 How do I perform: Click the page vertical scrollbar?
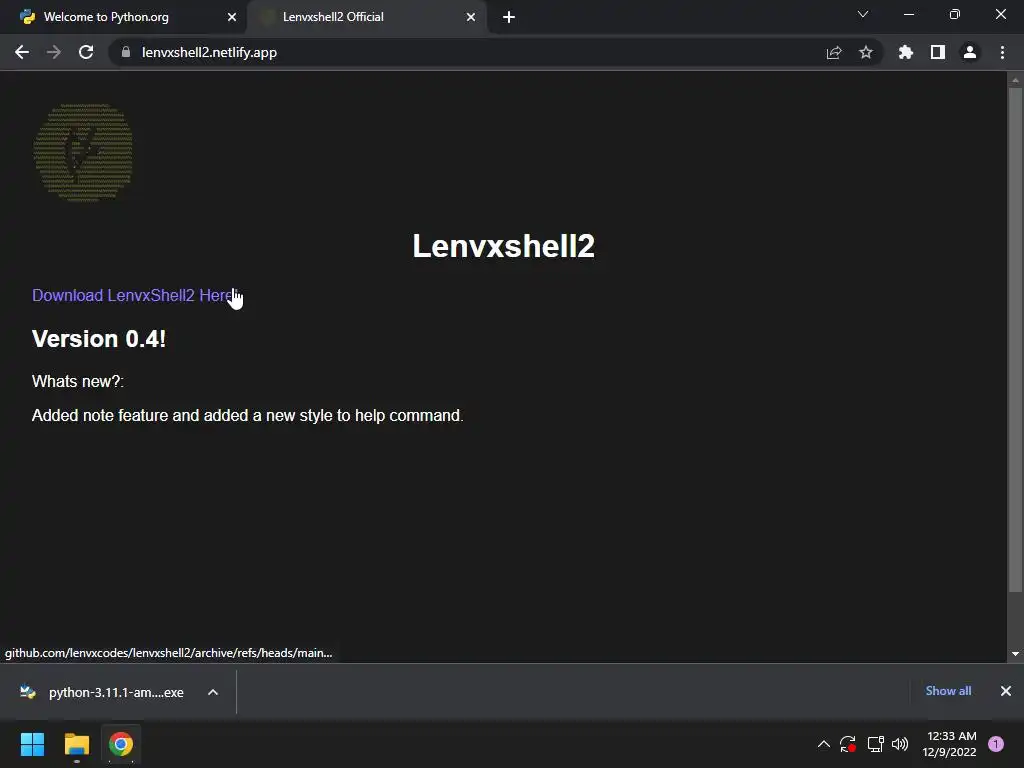pos(1015,340)
